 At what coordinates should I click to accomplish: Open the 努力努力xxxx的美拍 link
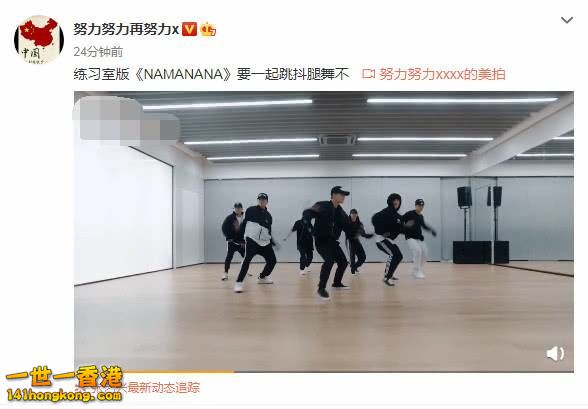(x=442, y=74)
